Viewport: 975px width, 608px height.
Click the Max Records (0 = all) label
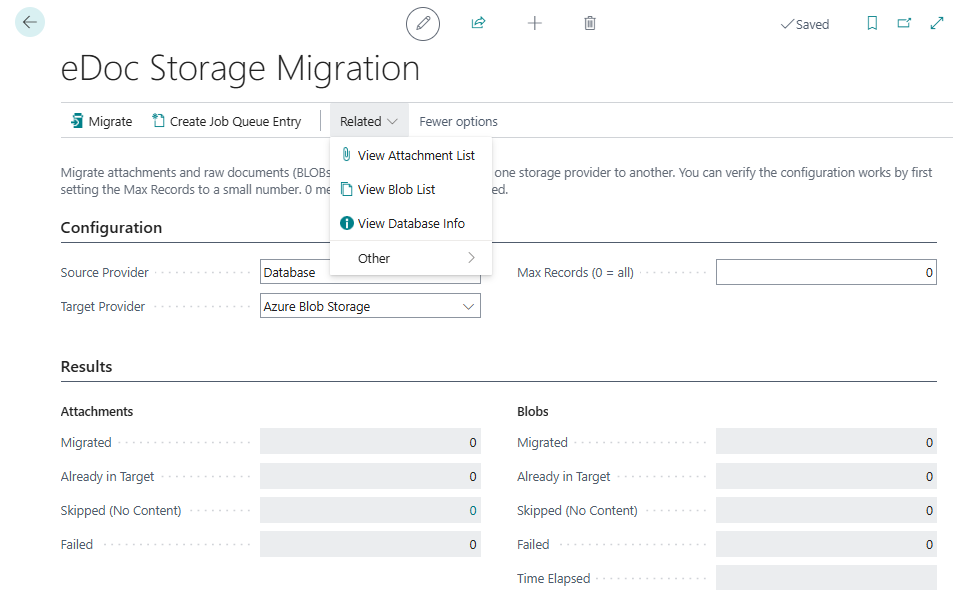(575, 272)
